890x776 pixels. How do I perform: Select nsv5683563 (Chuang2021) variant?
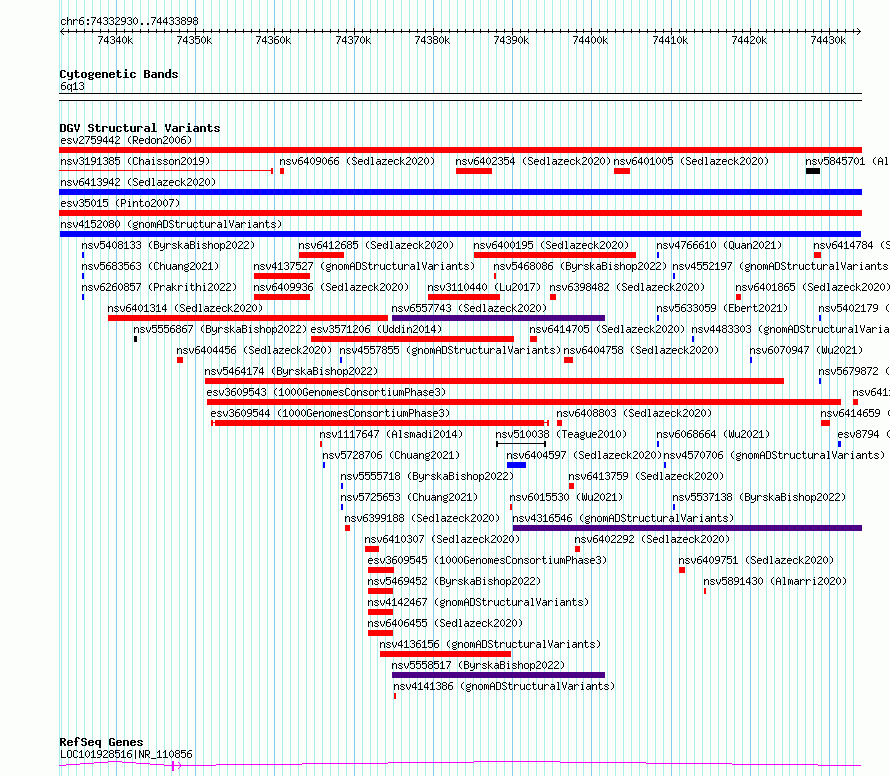(x=150, y=266)
